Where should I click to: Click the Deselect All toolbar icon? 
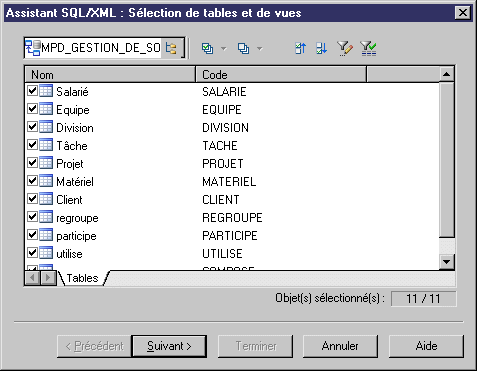point(243,49)
